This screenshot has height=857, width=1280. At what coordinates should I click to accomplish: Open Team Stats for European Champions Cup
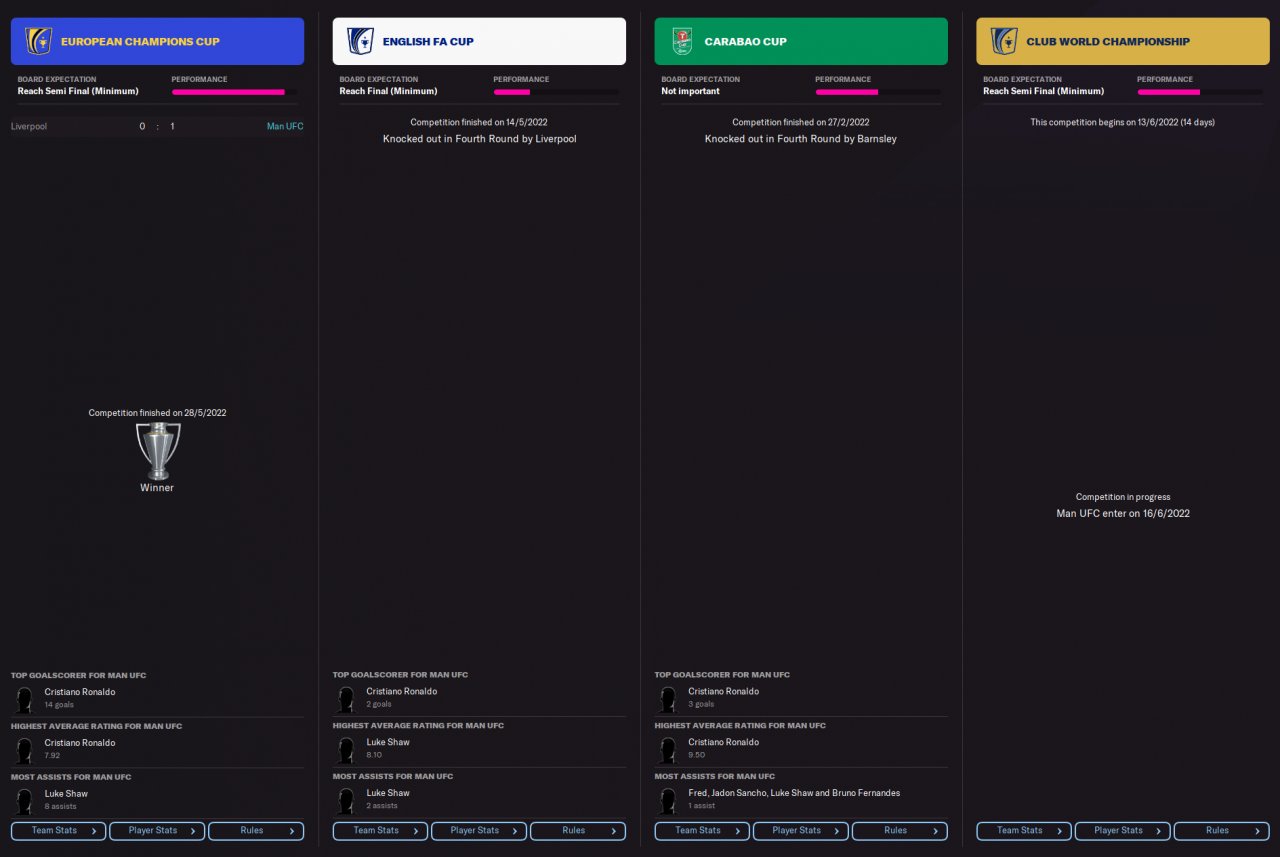pyautogui.click(x=58, y=831)
